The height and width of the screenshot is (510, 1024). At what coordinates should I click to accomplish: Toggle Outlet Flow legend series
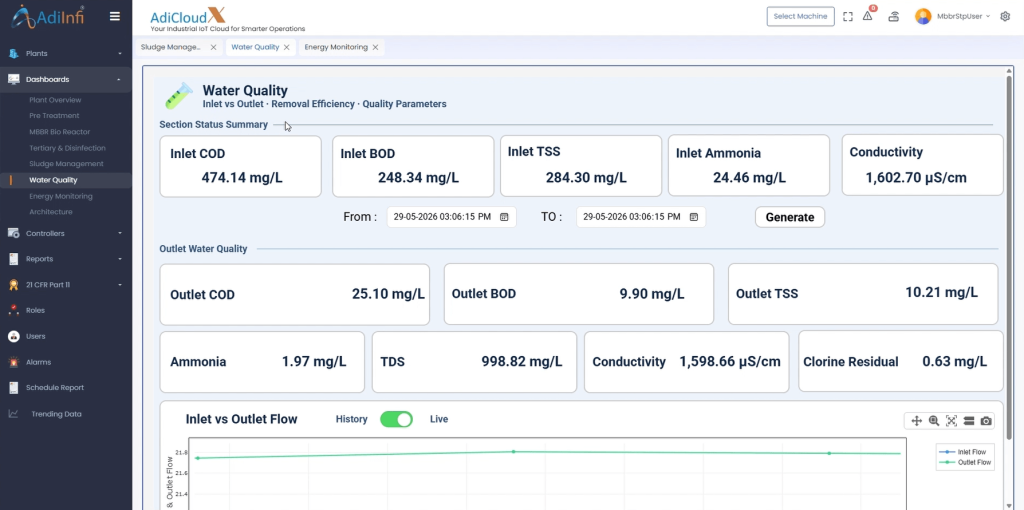pyautogui.click(x=965, y=462)
